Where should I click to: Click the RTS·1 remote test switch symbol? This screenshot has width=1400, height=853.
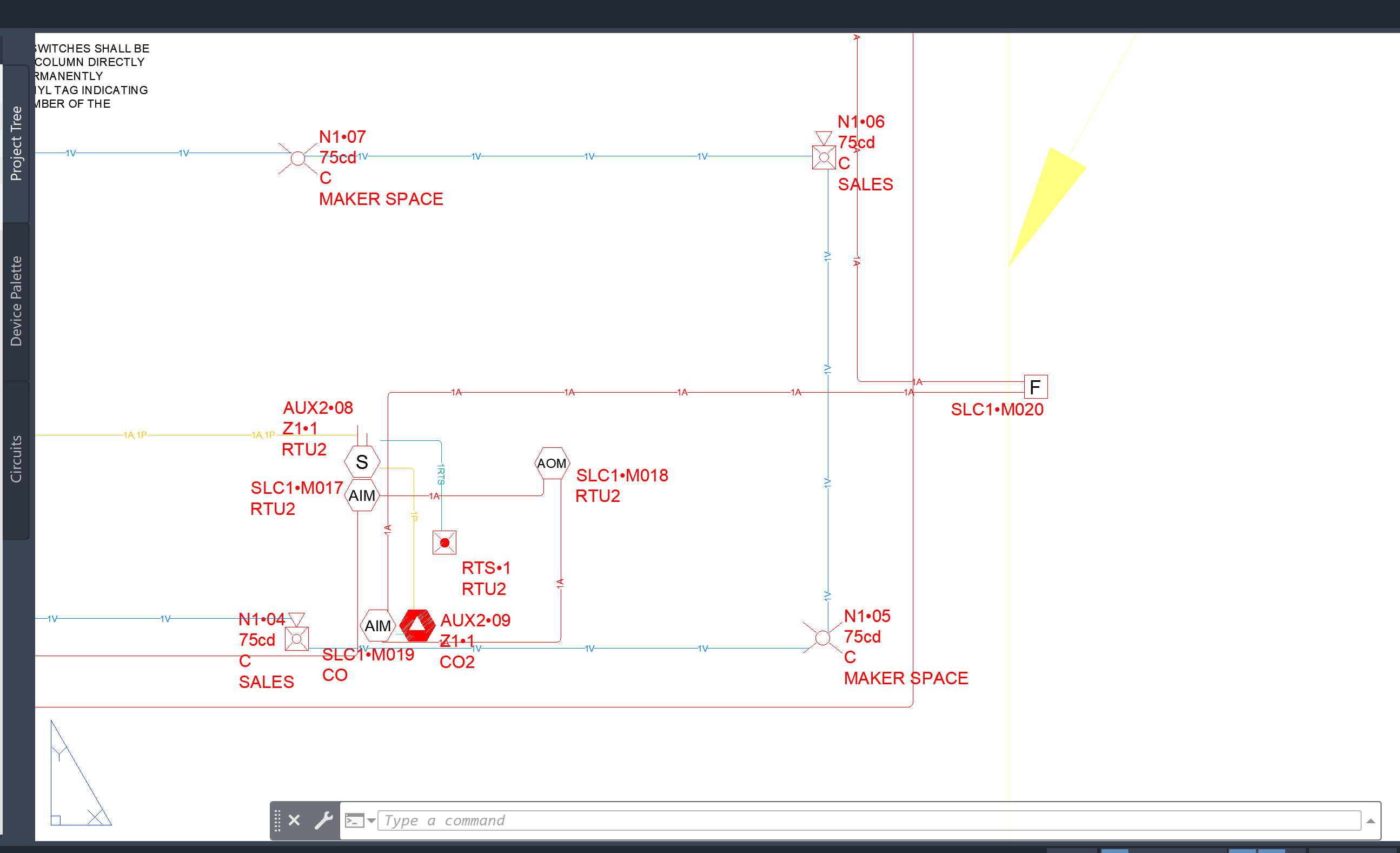[x=444, y=543]
